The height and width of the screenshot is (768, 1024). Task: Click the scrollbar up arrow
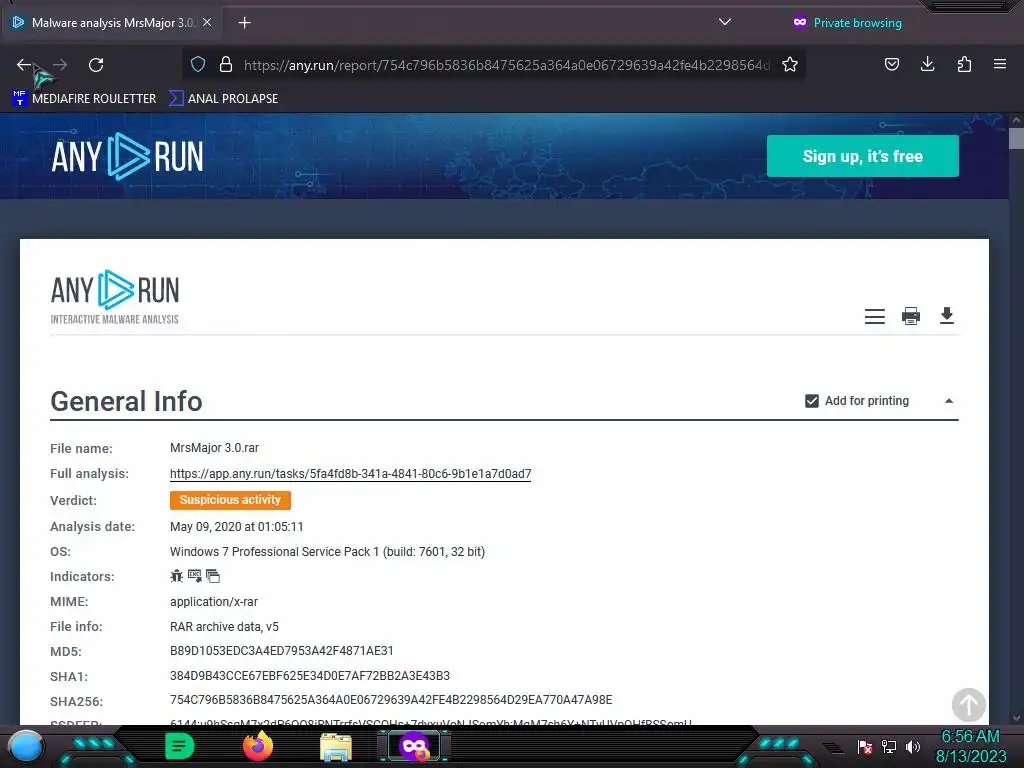point(1016,120)
